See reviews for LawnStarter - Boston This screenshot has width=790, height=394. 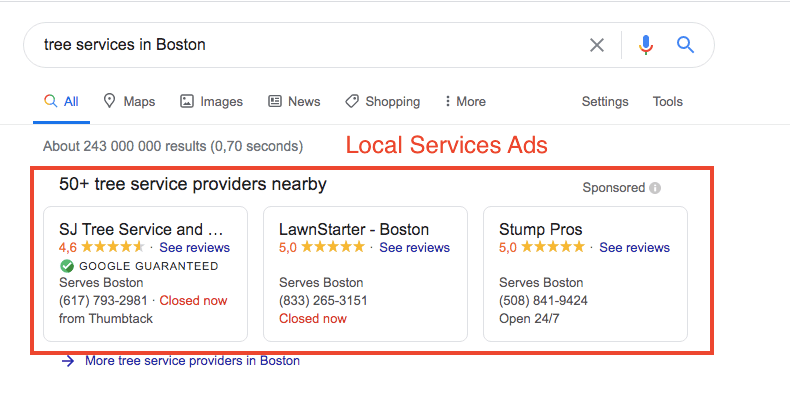pos(415,247)
